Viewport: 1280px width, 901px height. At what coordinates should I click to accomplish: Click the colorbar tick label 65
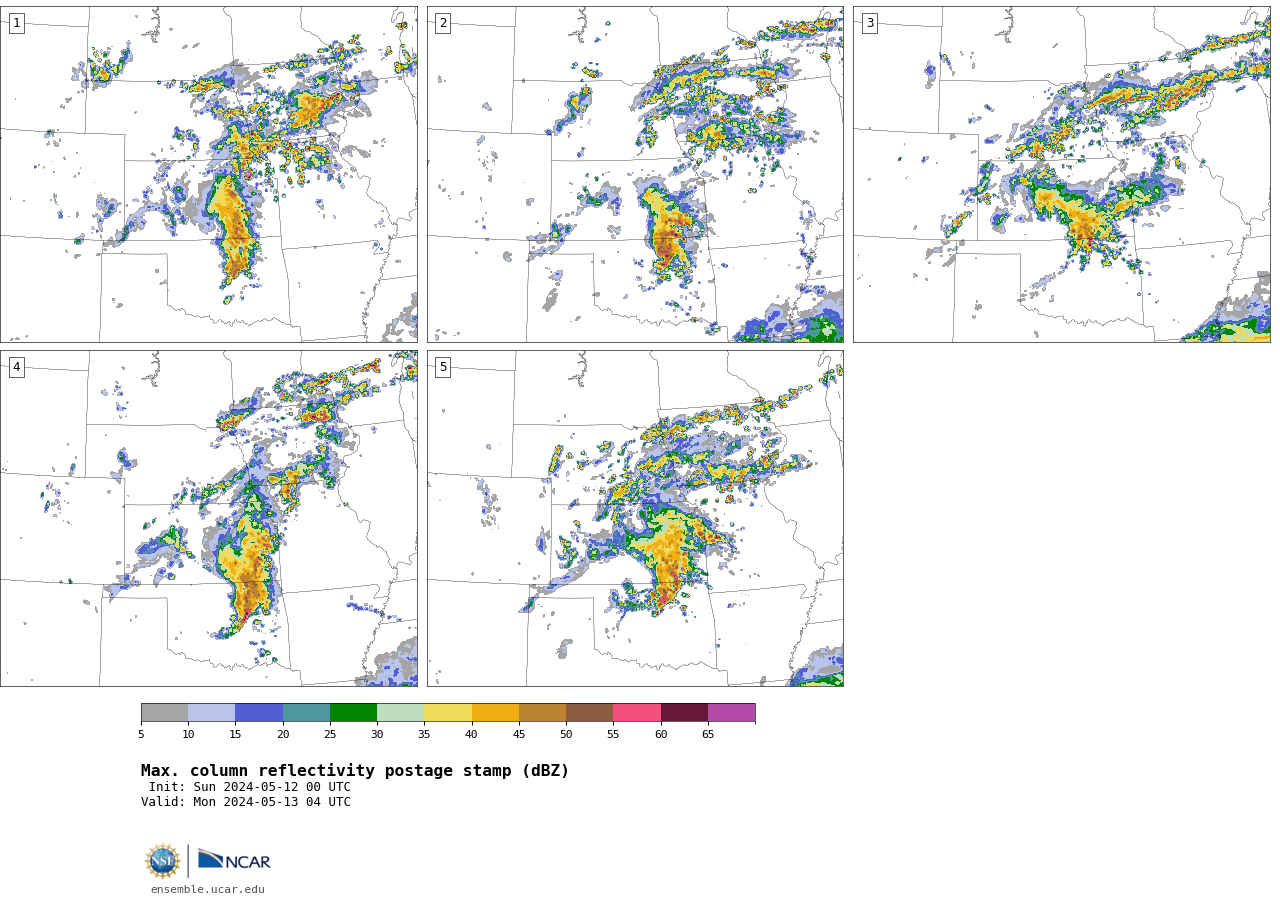708,735
